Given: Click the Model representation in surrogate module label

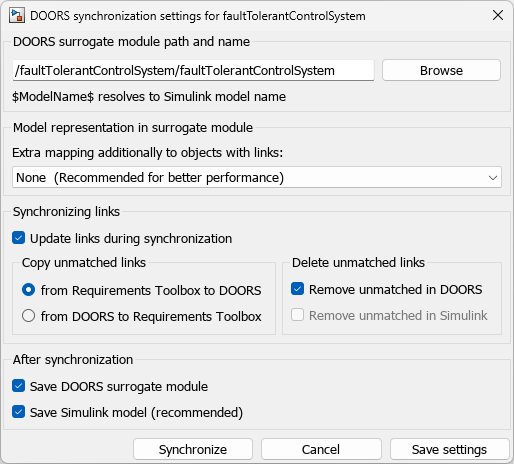Looking at the screenshot, I should pyautogui.click(x=133, y=128).
